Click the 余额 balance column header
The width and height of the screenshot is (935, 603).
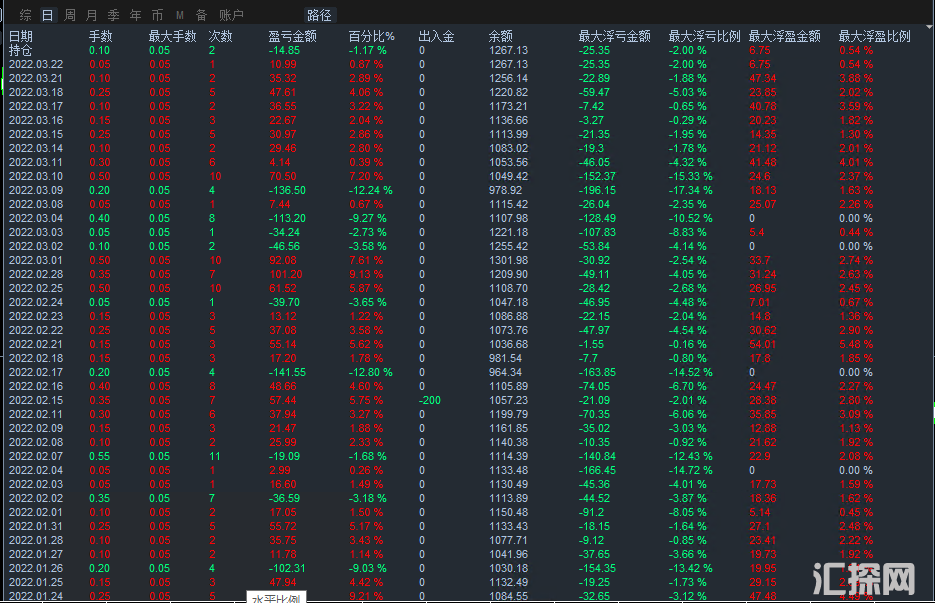pos(500,36)
